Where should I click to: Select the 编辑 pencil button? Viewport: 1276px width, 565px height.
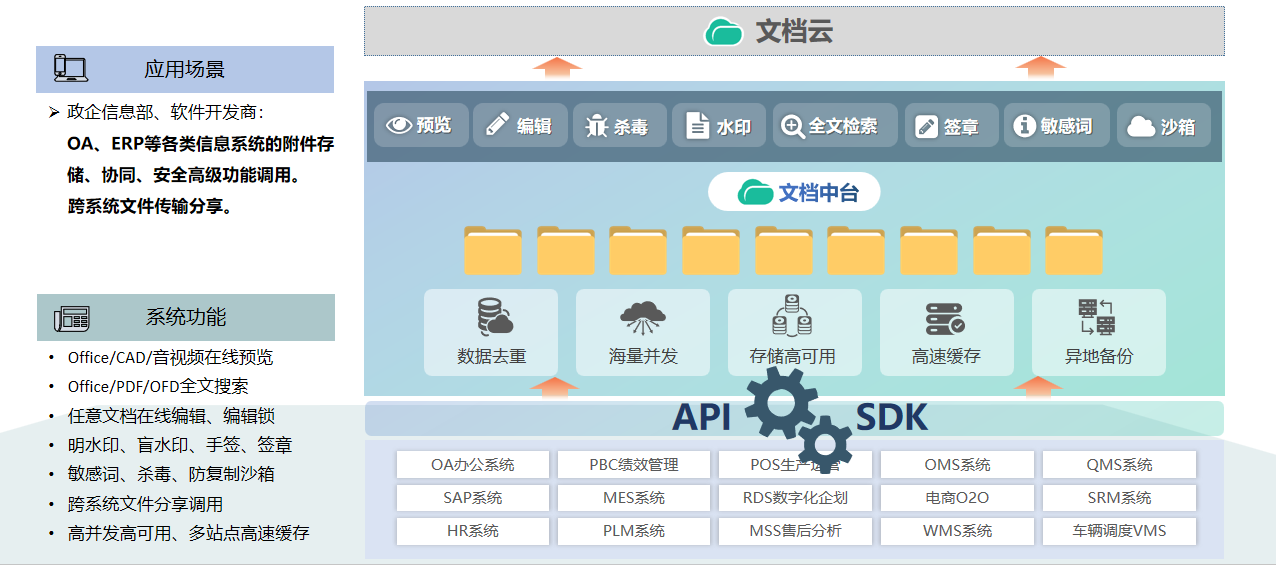point(520,126)
